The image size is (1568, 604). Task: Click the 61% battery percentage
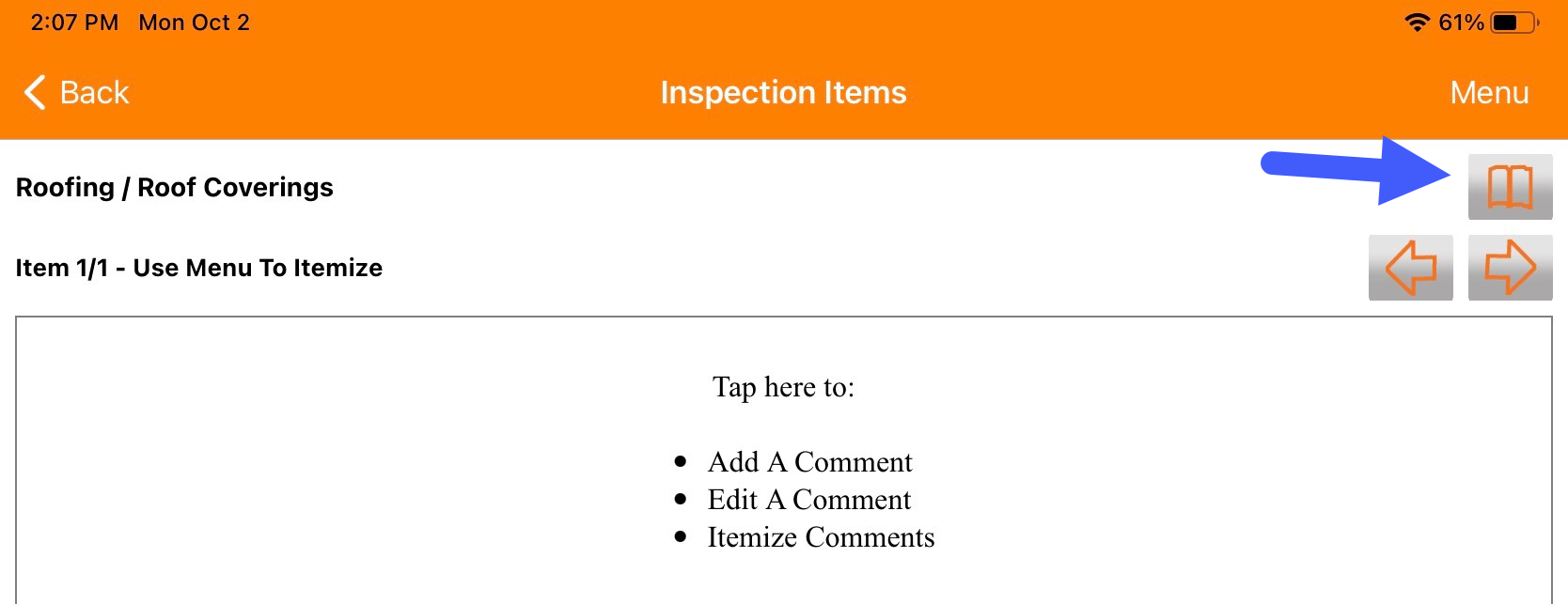(1463, 20)
